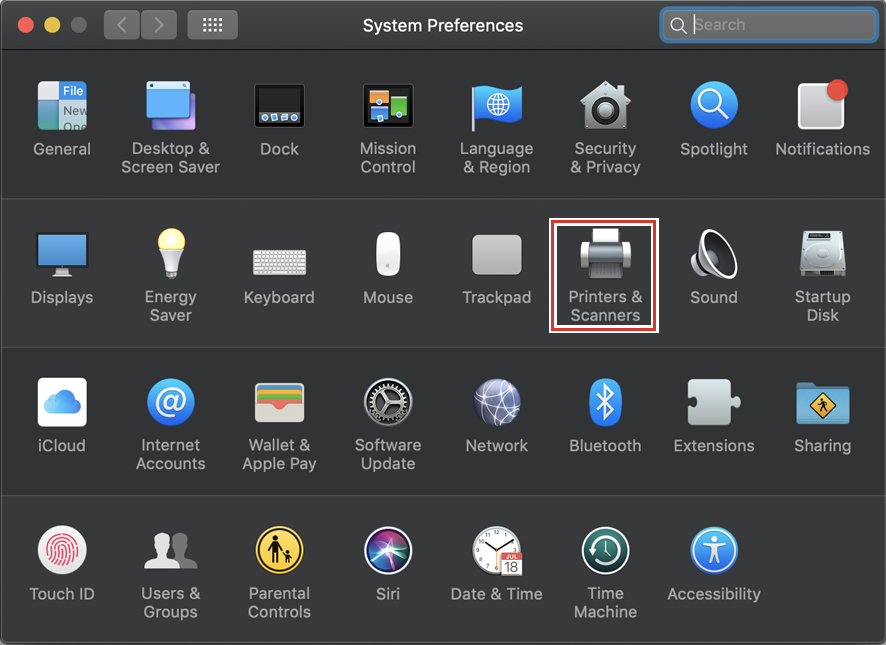Click the back navigation arrow
The height and width of the screenshot is (645, 886).
click(x=121, y=24)
